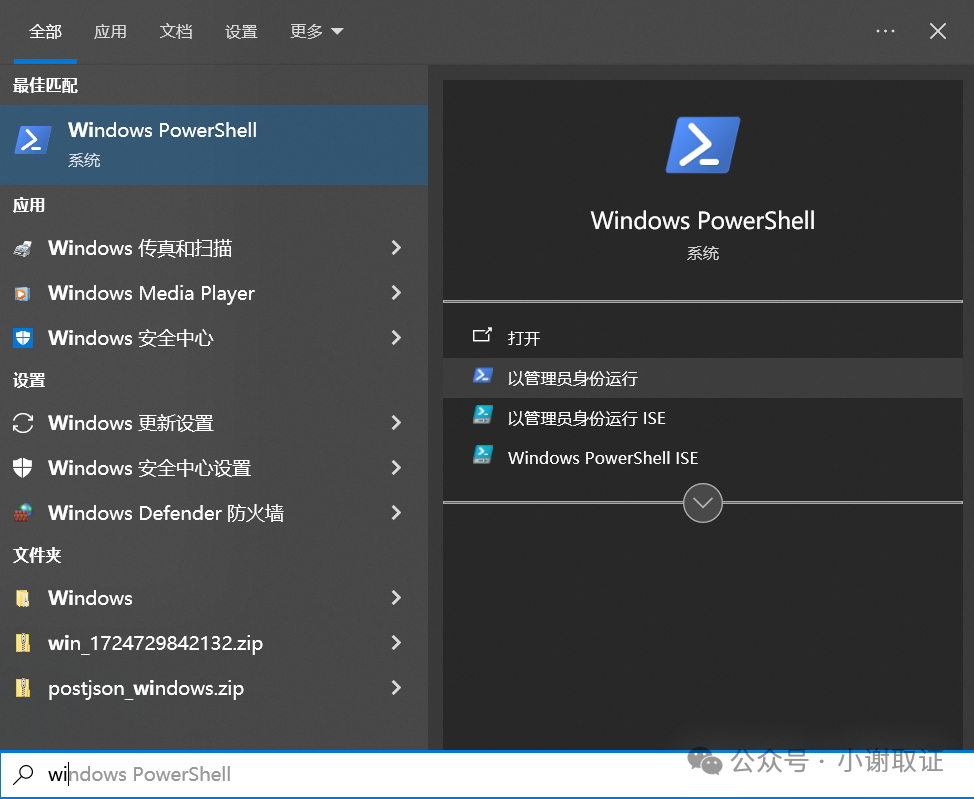Image resolution: width=974 pixels, height=799 pixels.
Task: Click the 打开 action
Action: pyautogui.click(x=525, y=337)
